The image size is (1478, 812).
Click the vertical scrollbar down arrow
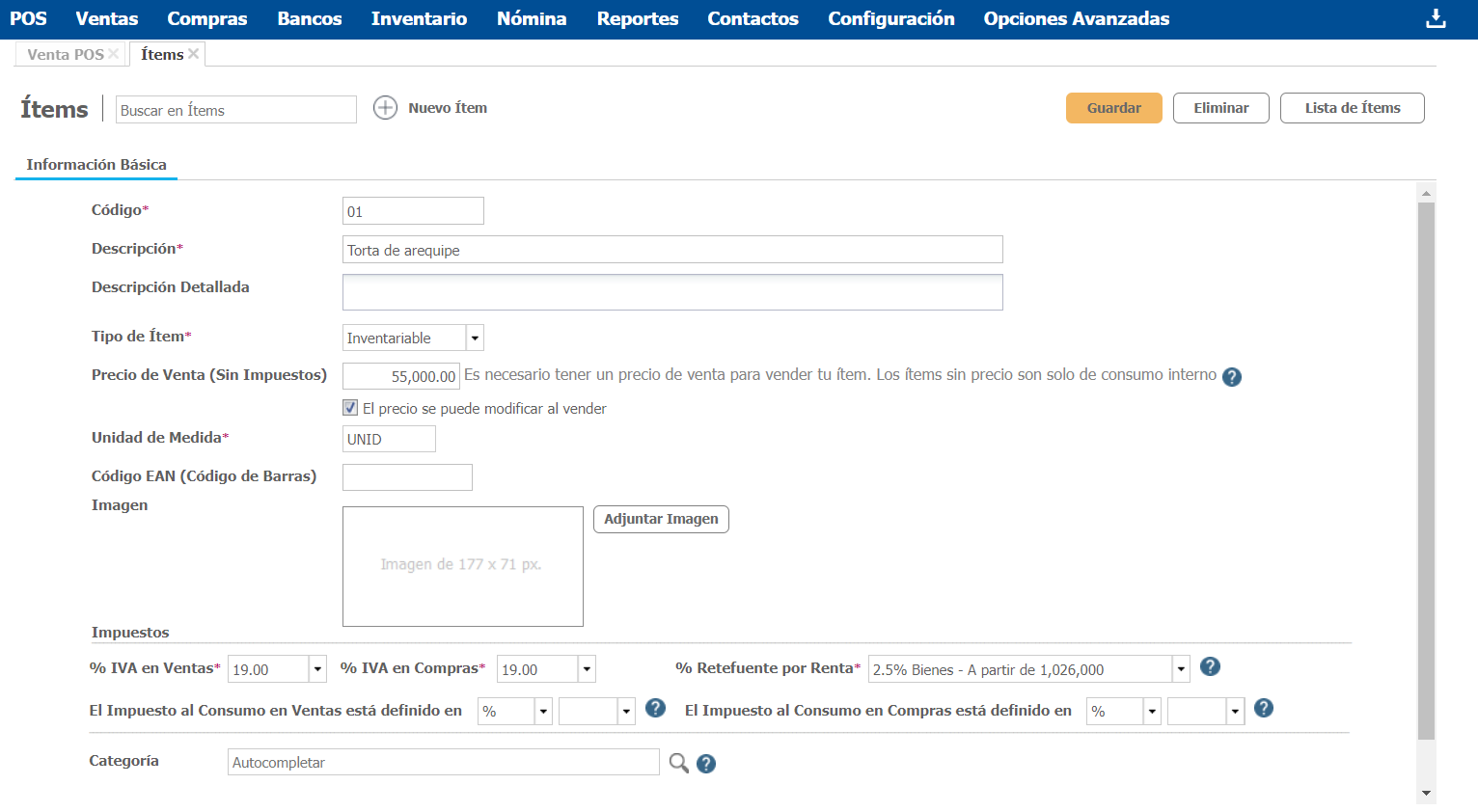(1426, 794)
